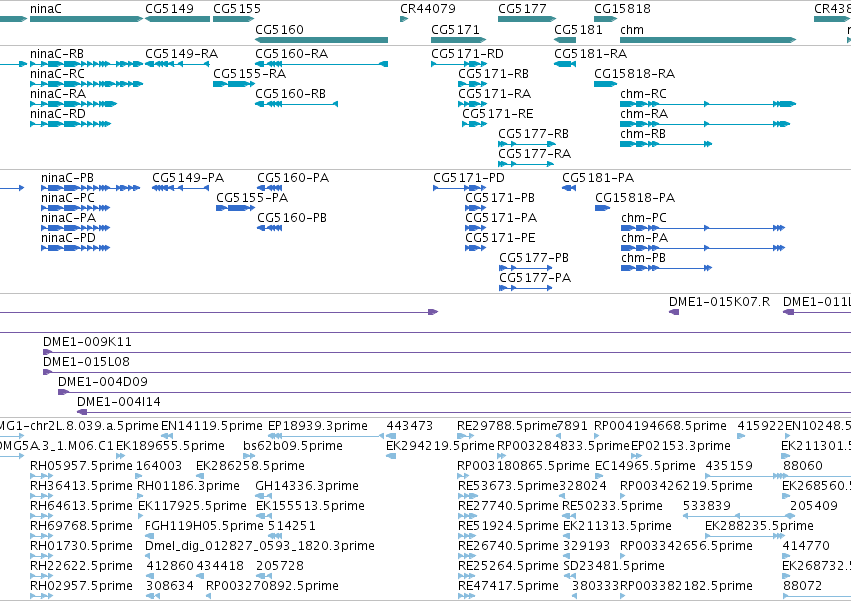Image resolution: width=851 pixels, height=601 pixels.
Task: Click the chm-PB protein feature
Action: (x=666, y=268)
